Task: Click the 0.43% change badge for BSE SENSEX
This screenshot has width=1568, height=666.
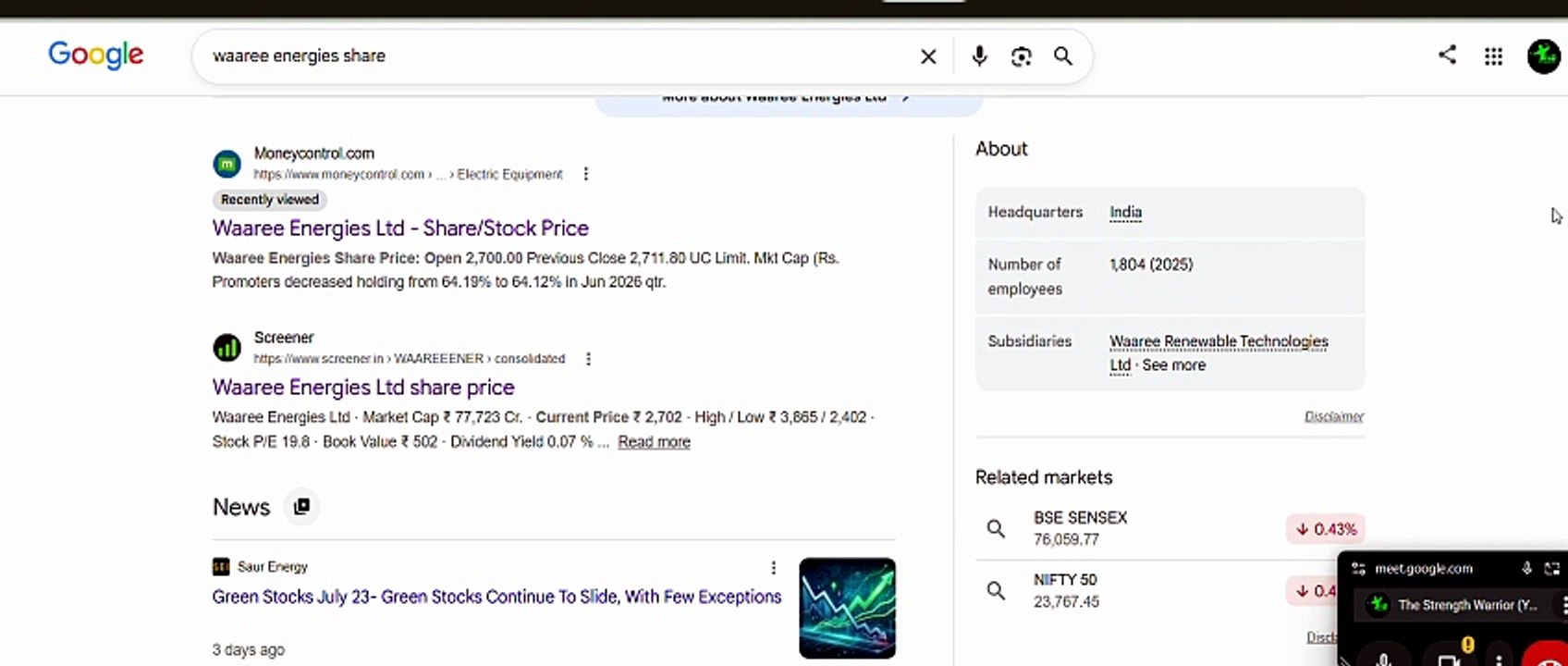Action: tap(1325, 529)
